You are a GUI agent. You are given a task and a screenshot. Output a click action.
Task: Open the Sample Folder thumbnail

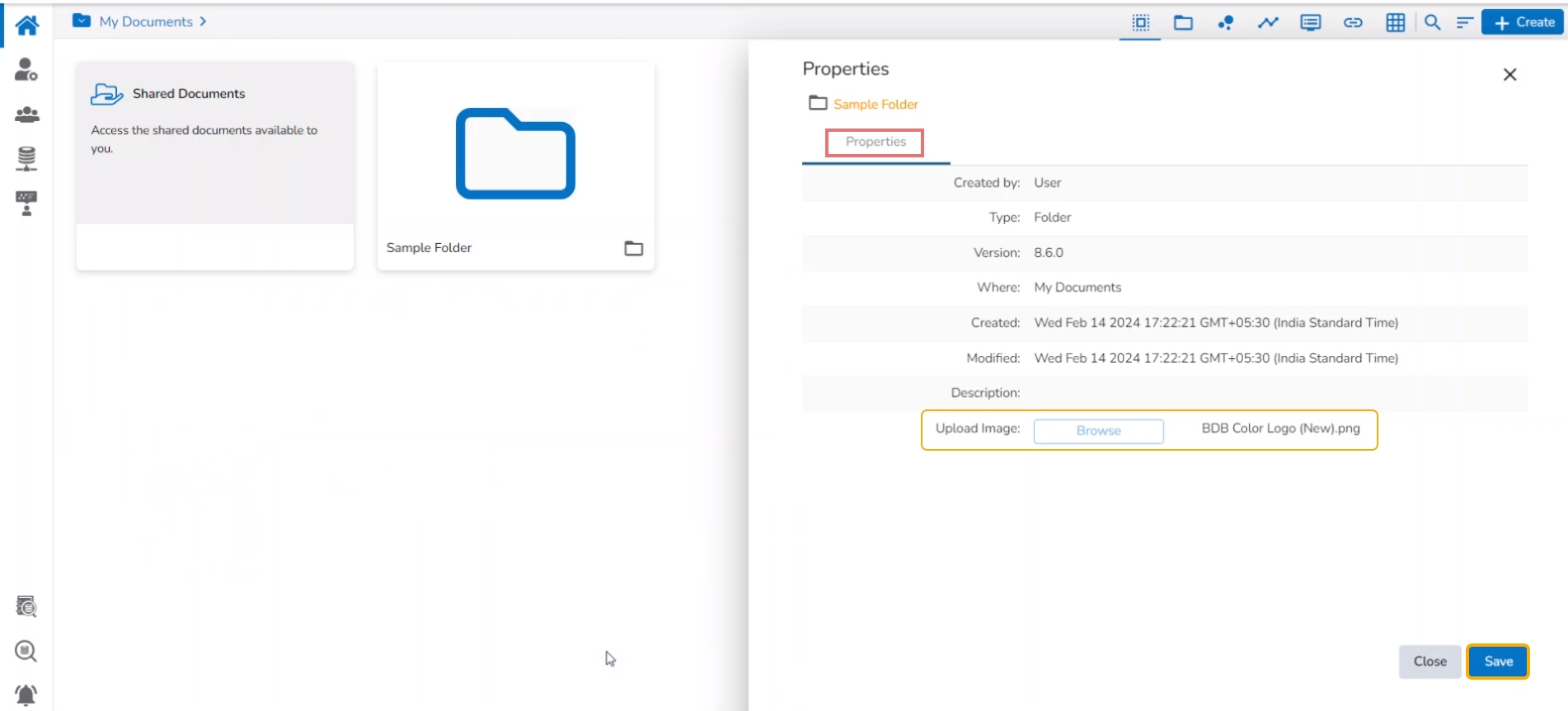(515, 154)
